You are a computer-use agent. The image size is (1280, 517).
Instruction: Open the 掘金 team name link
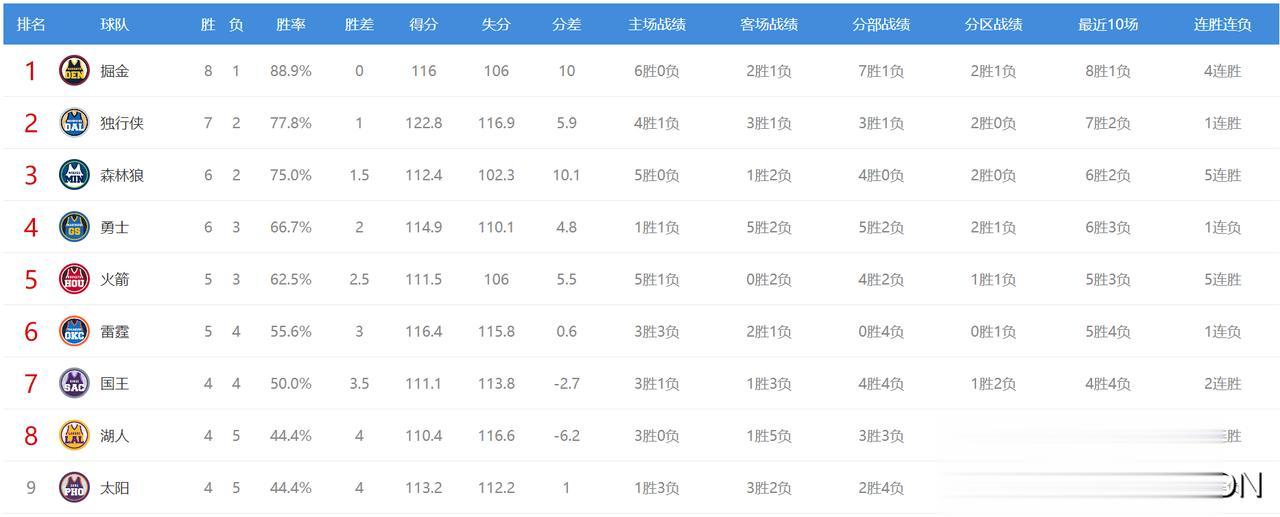pos(115,71)
